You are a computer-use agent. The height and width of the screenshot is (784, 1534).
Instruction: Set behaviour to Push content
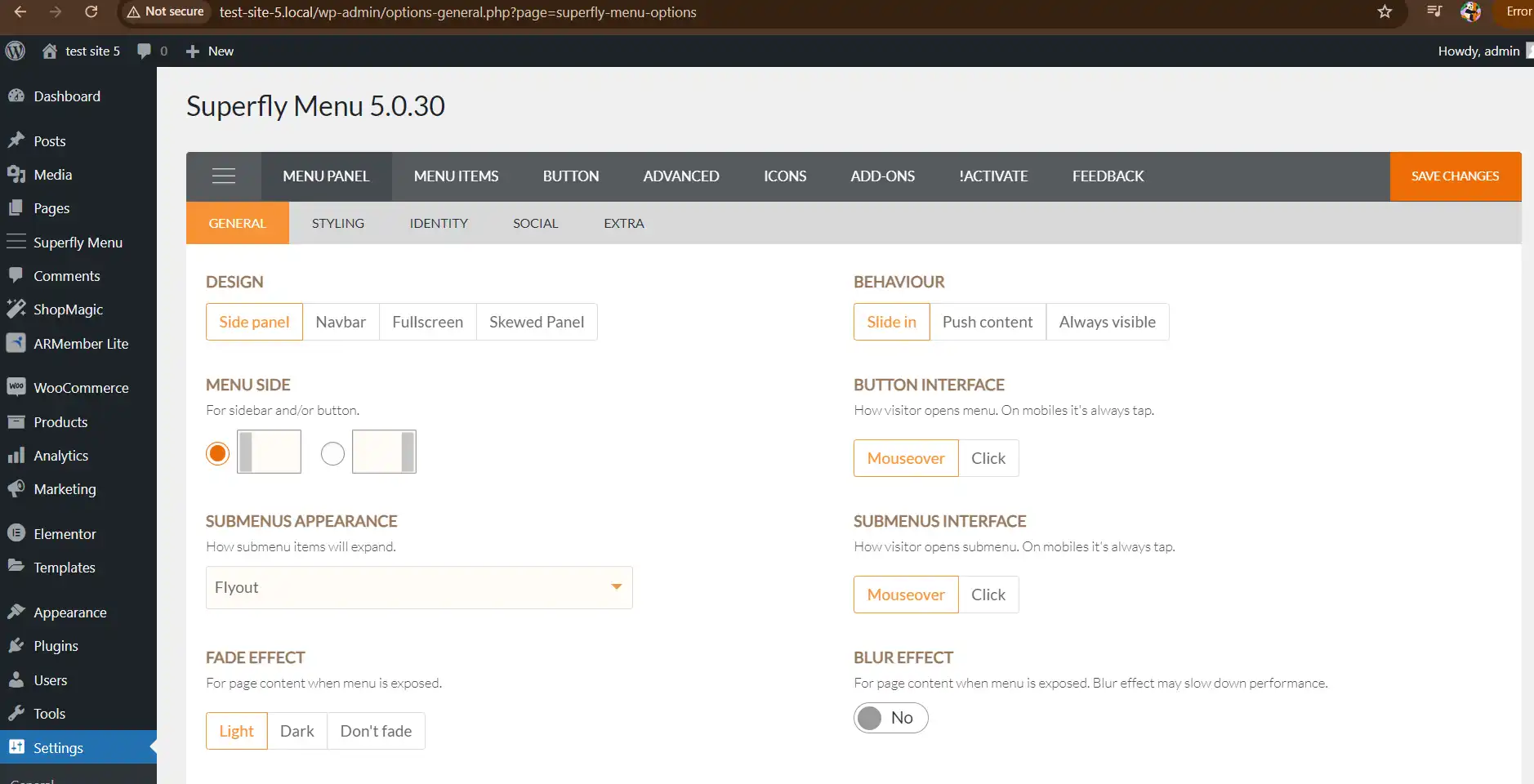click(988, 322)
